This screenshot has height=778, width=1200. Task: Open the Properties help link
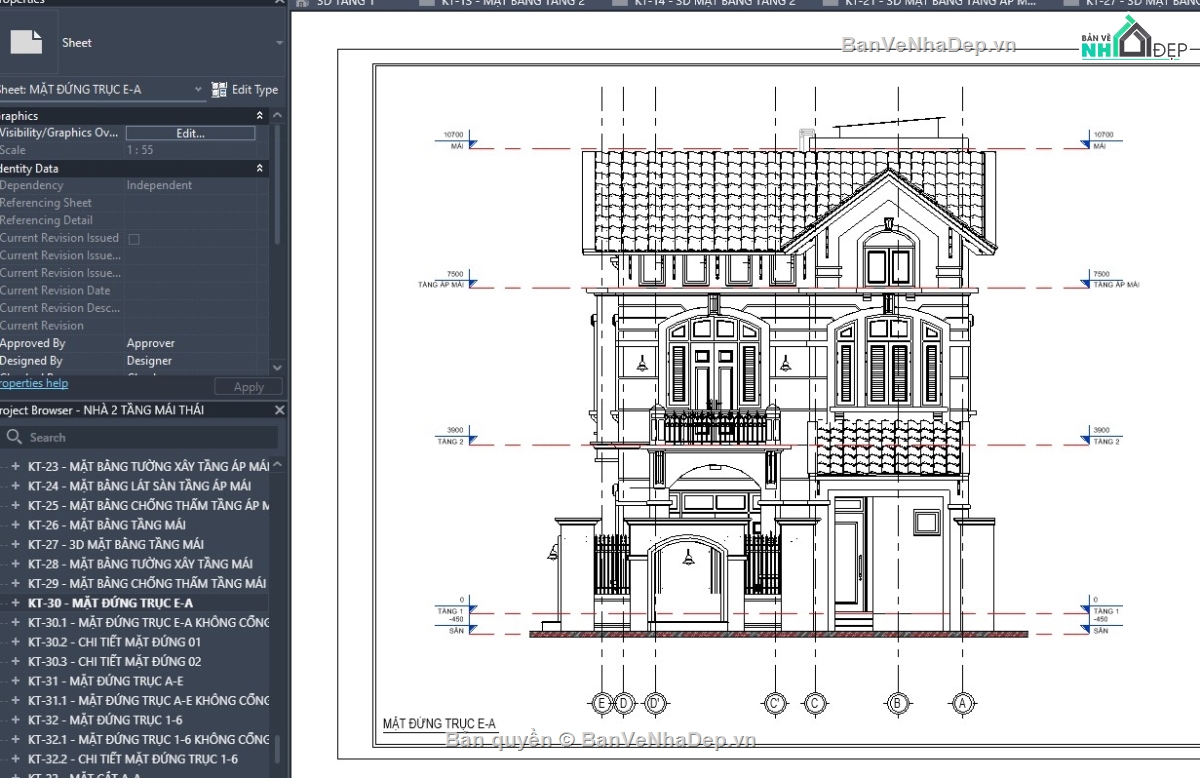tap(32, 383)
